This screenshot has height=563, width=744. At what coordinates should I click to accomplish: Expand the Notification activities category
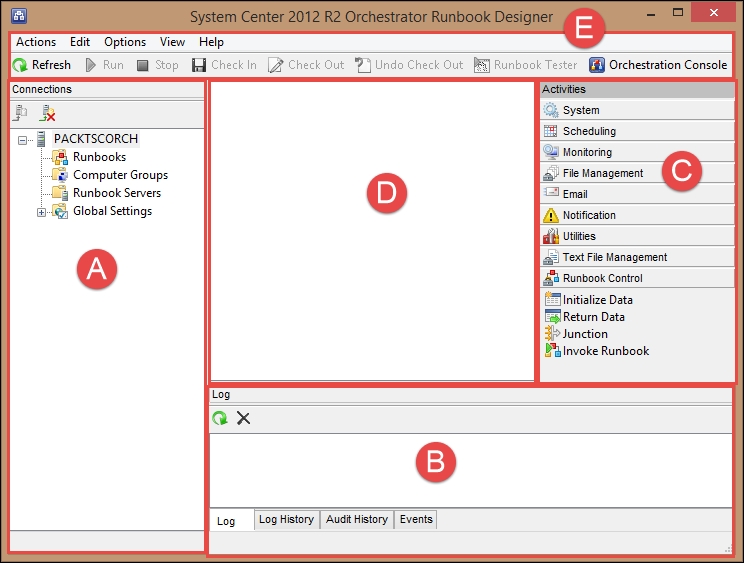pos(637,215)
